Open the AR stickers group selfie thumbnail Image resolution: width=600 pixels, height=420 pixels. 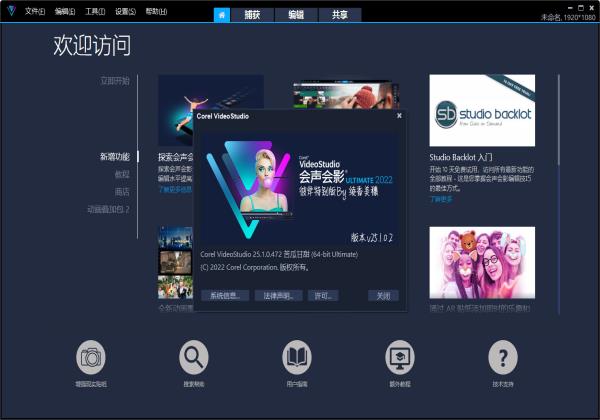point(482,262)
